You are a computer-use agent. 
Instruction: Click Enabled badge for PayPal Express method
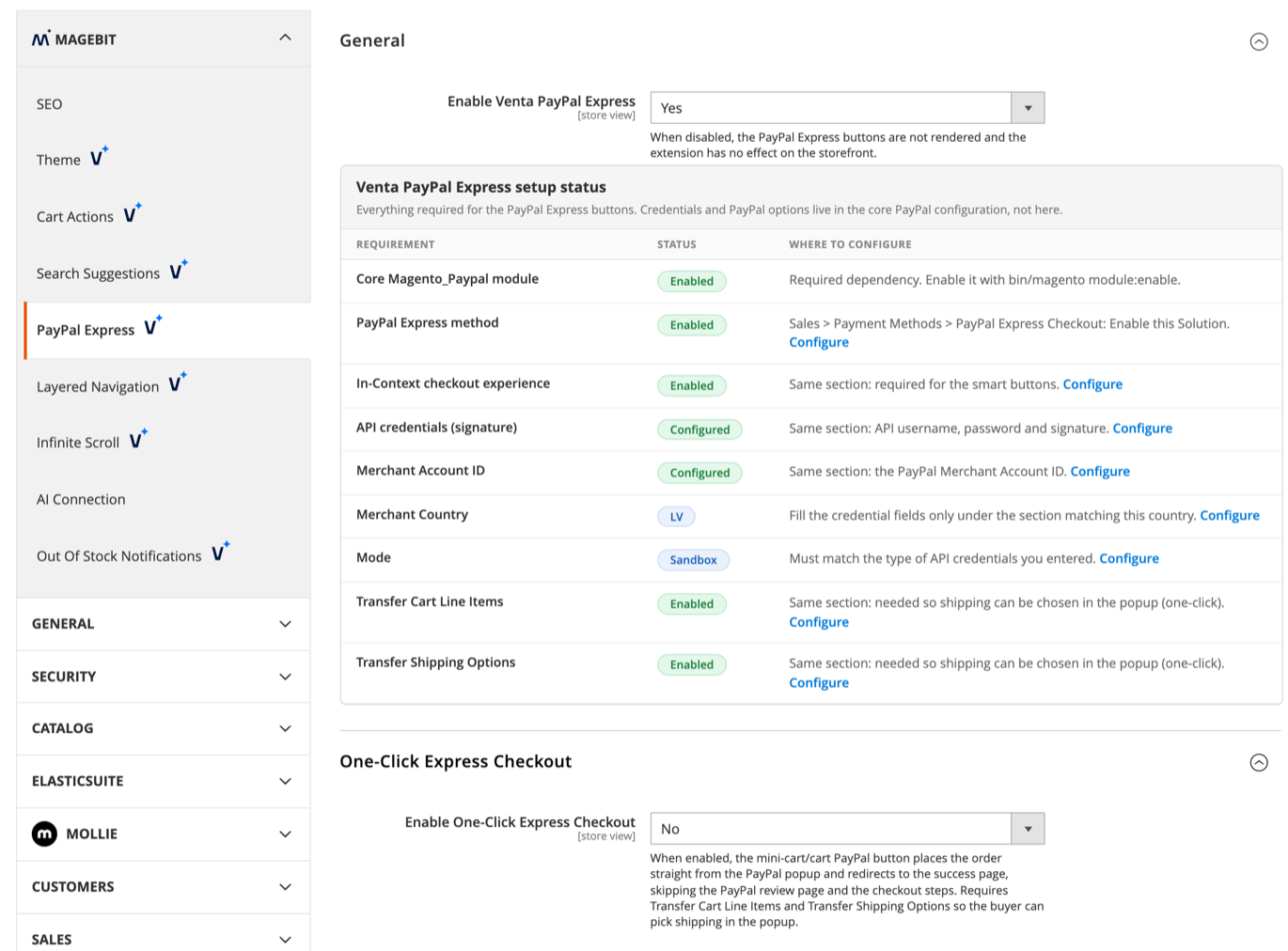pyautogui.click(x=692, y=325)
